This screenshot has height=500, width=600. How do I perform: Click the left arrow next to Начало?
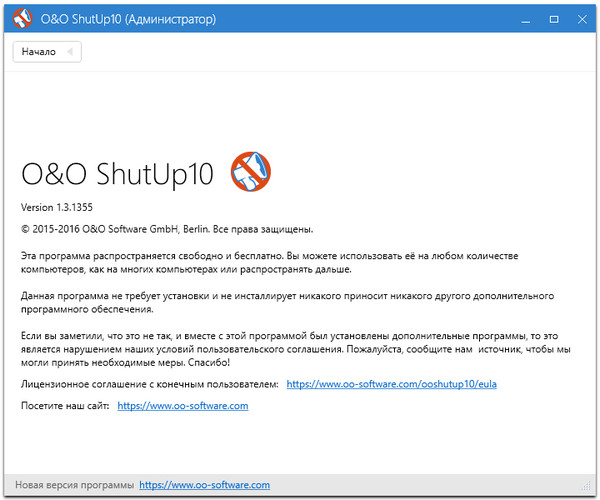[x=69, y=52]
